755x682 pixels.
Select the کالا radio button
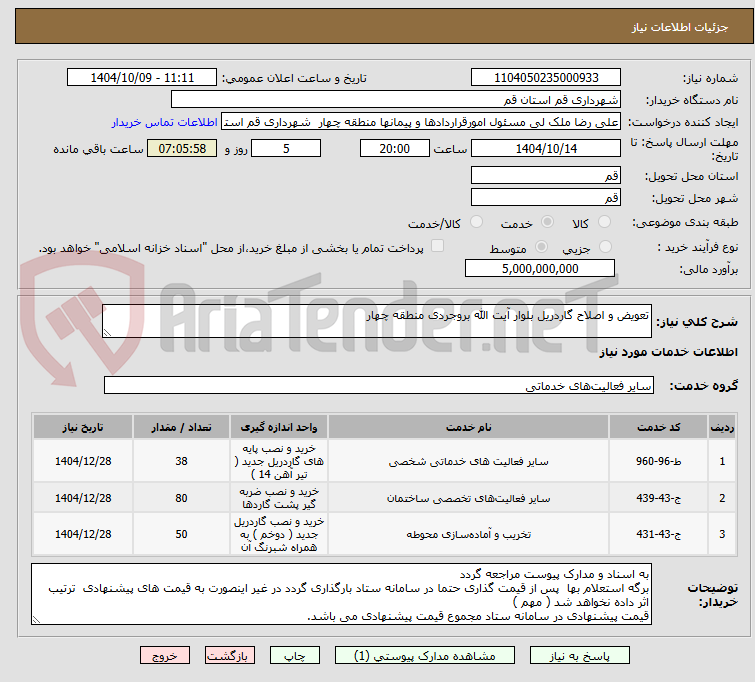(604, 222)
